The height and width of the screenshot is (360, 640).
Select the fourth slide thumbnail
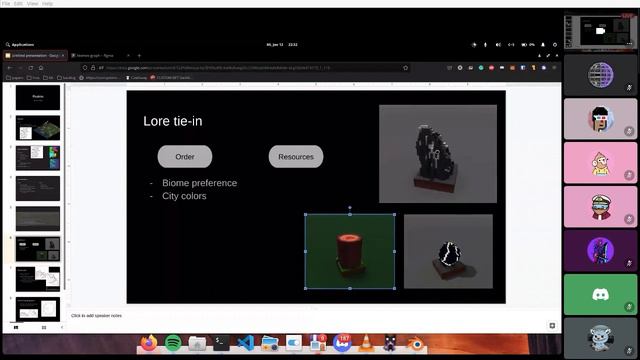pos(38,188)
